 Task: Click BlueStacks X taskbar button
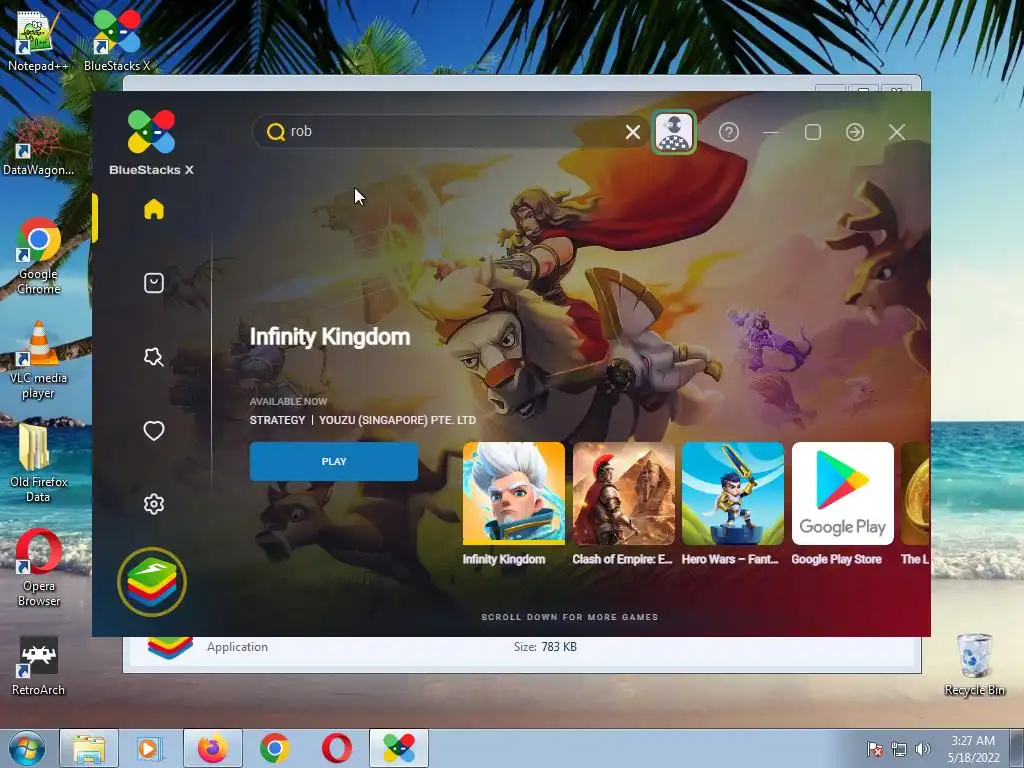click(399, 748)
